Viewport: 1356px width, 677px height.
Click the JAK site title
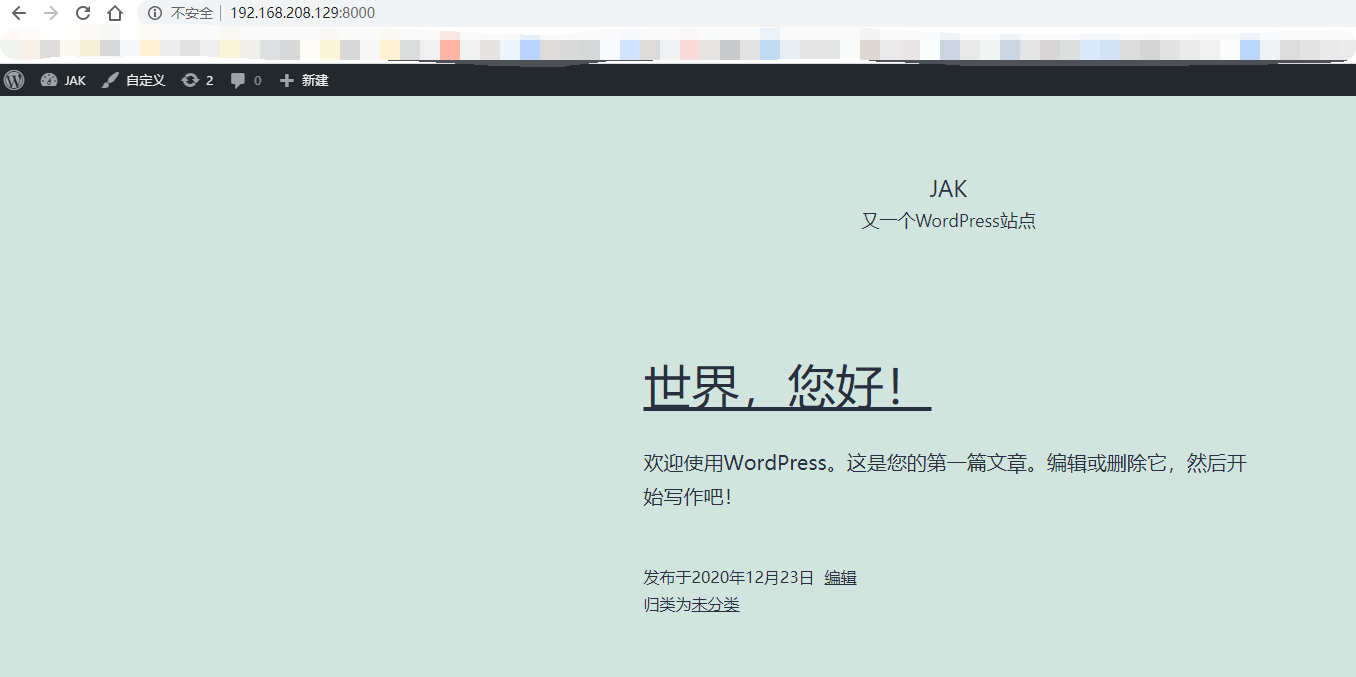coord(948,189)
